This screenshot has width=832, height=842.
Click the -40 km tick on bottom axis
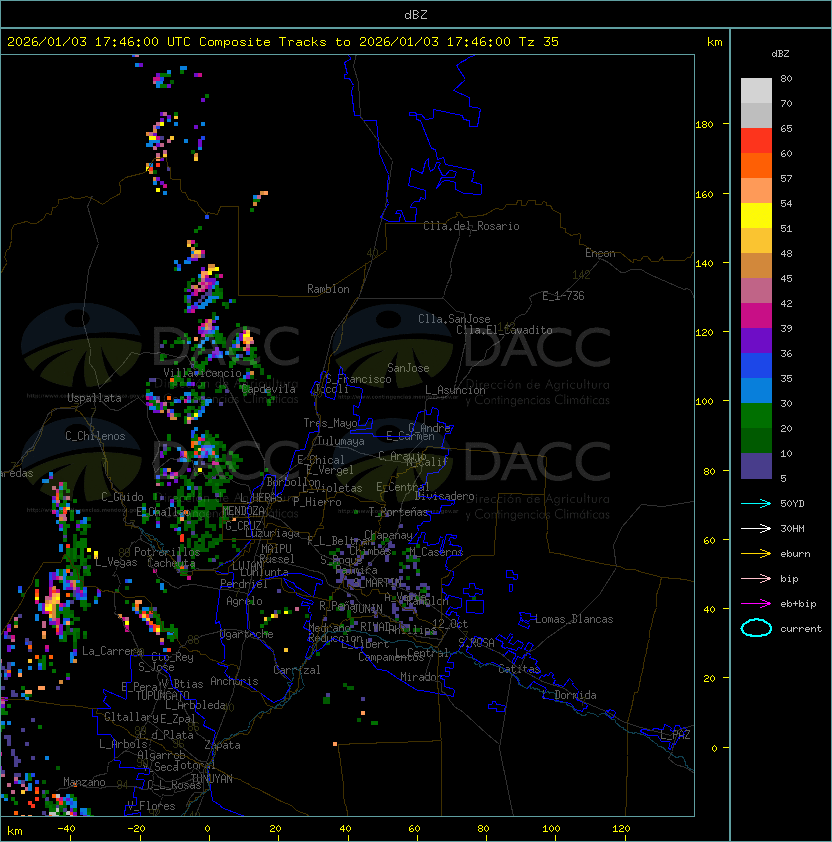pyautogui.click(x=67, y=829)
